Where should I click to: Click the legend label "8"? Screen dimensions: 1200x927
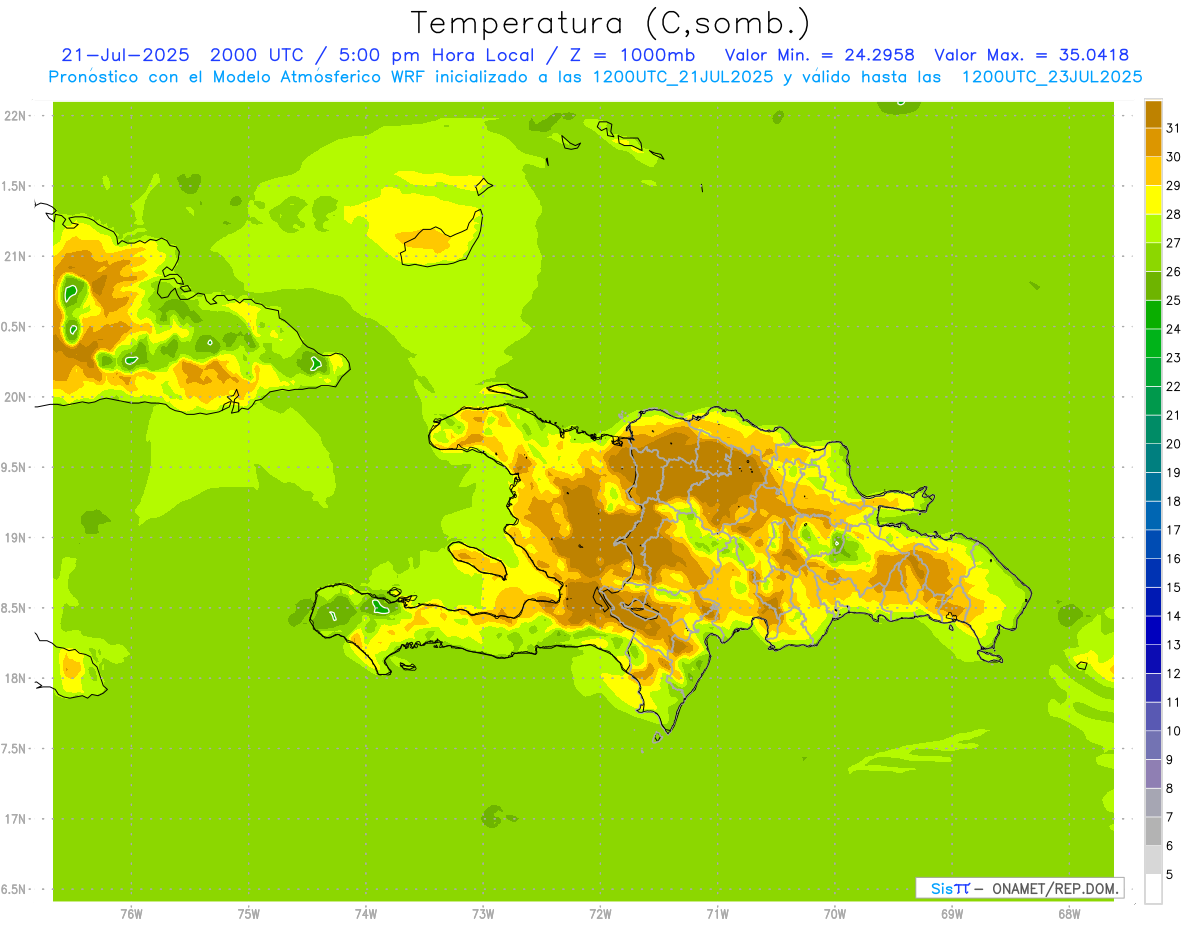click(1169, 788)
